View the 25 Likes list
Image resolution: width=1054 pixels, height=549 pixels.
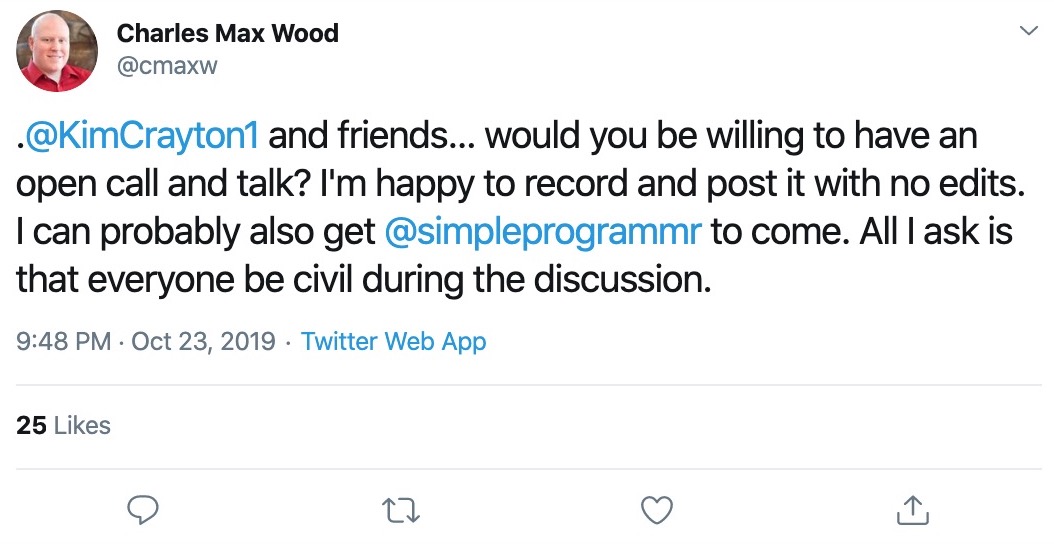(63, 425)
